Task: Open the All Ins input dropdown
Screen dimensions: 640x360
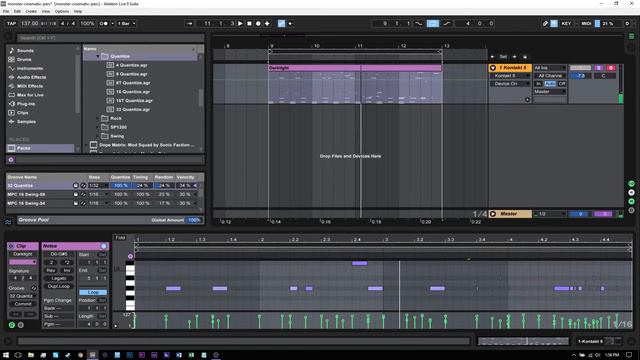Action: point(550,68)
